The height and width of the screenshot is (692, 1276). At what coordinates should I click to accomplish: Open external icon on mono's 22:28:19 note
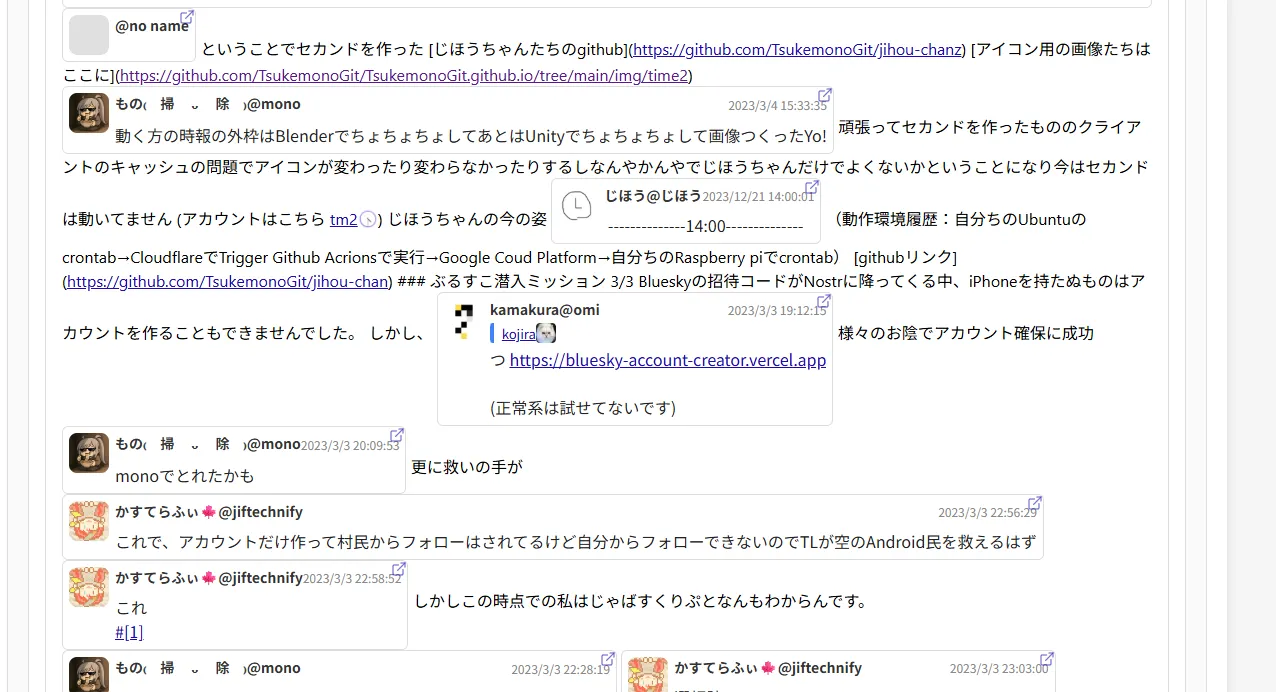click(608, 660)
